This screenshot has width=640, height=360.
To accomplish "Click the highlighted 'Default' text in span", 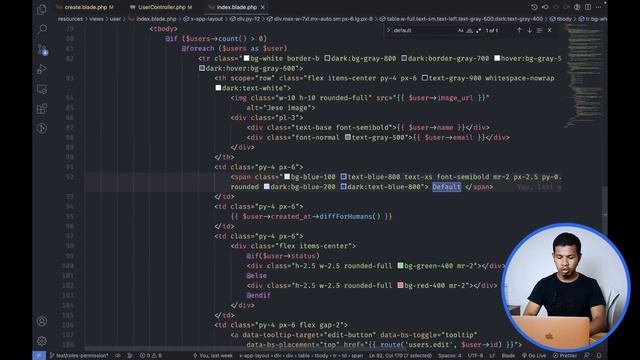I will pos(447,187).
